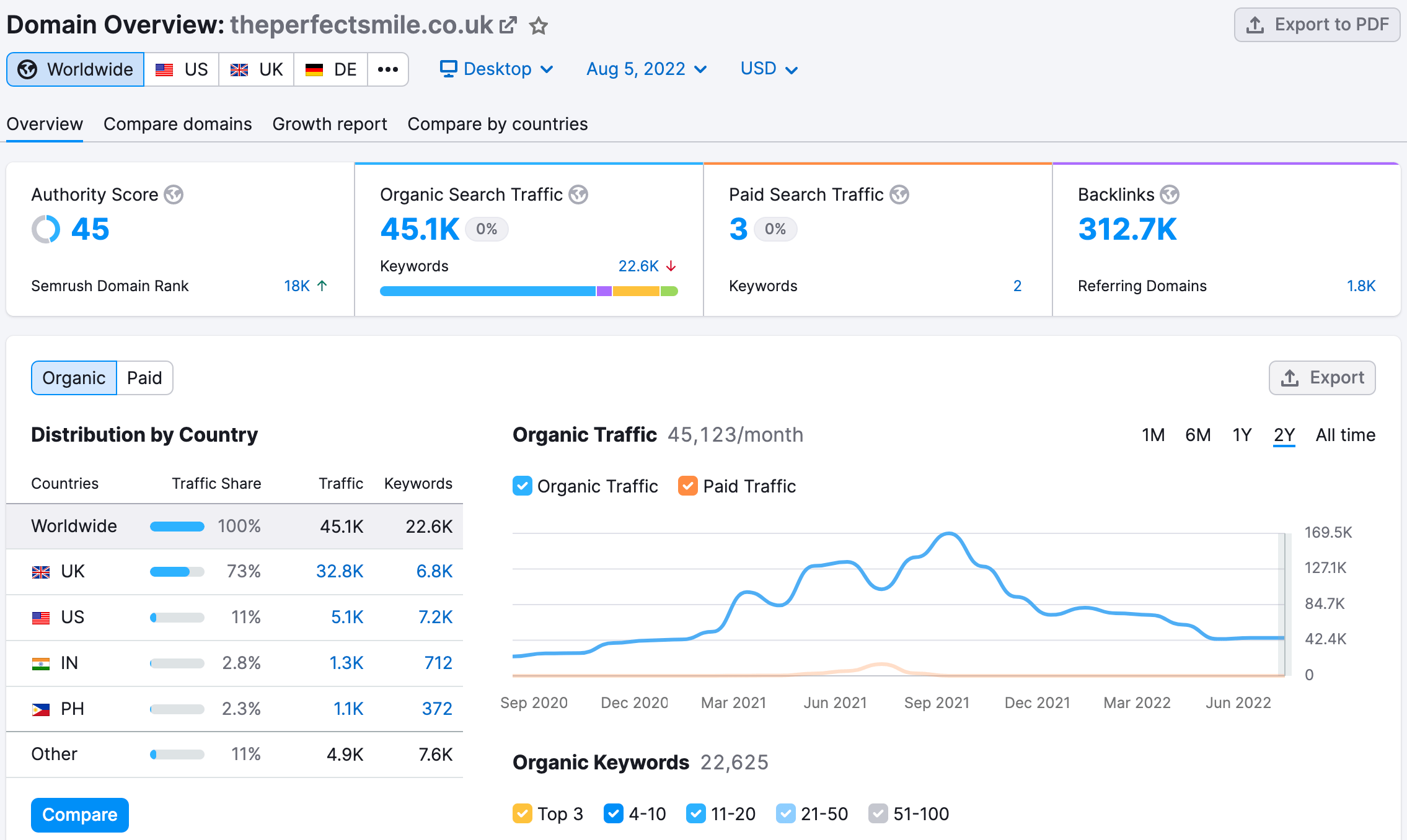Click the Philippines flag icon in country table

[41, 709]
